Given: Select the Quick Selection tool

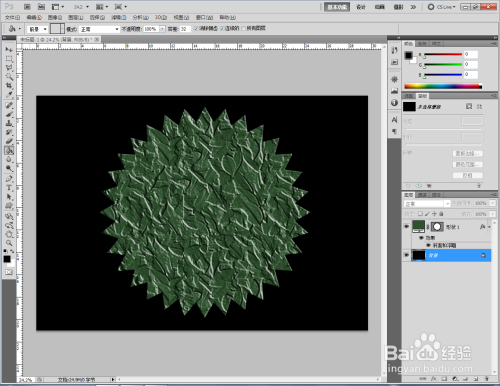Looking at the screenshot, I should [x=9, y=77].
